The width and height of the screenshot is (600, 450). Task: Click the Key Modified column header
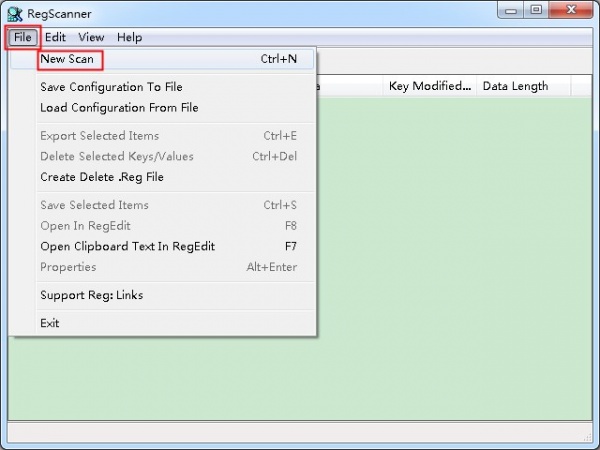pyautogui.click(x=430, y=86)
